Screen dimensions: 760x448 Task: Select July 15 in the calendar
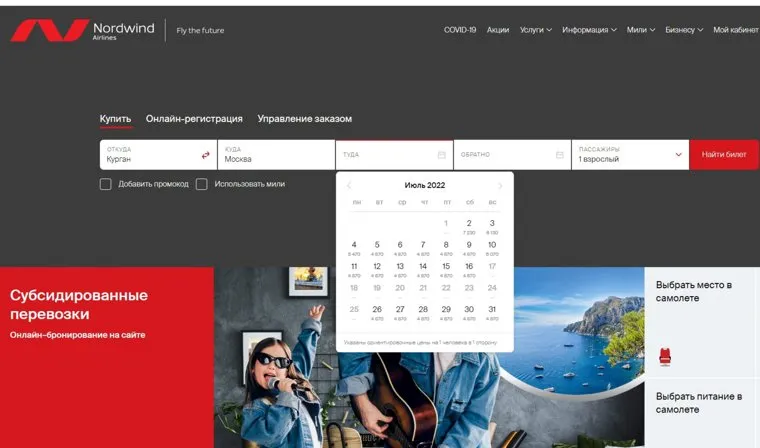446,269
